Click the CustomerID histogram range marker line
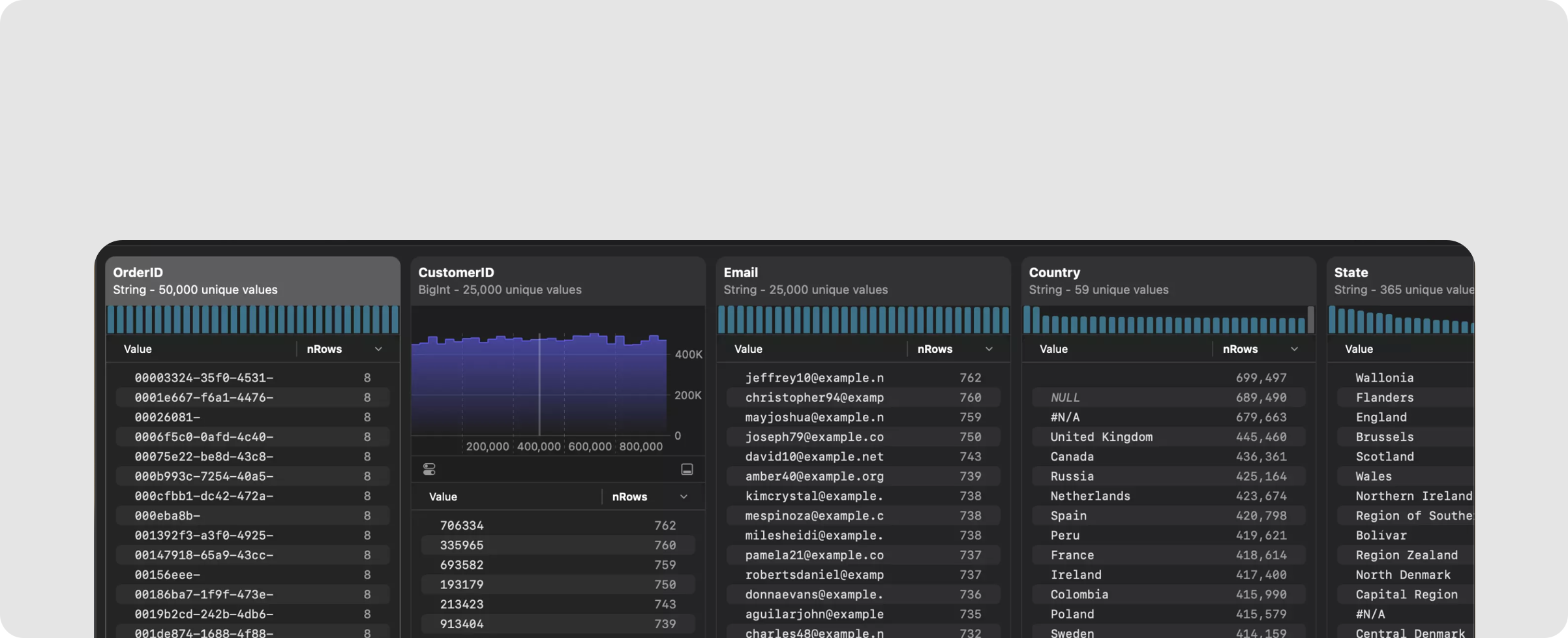 [539, 384]
